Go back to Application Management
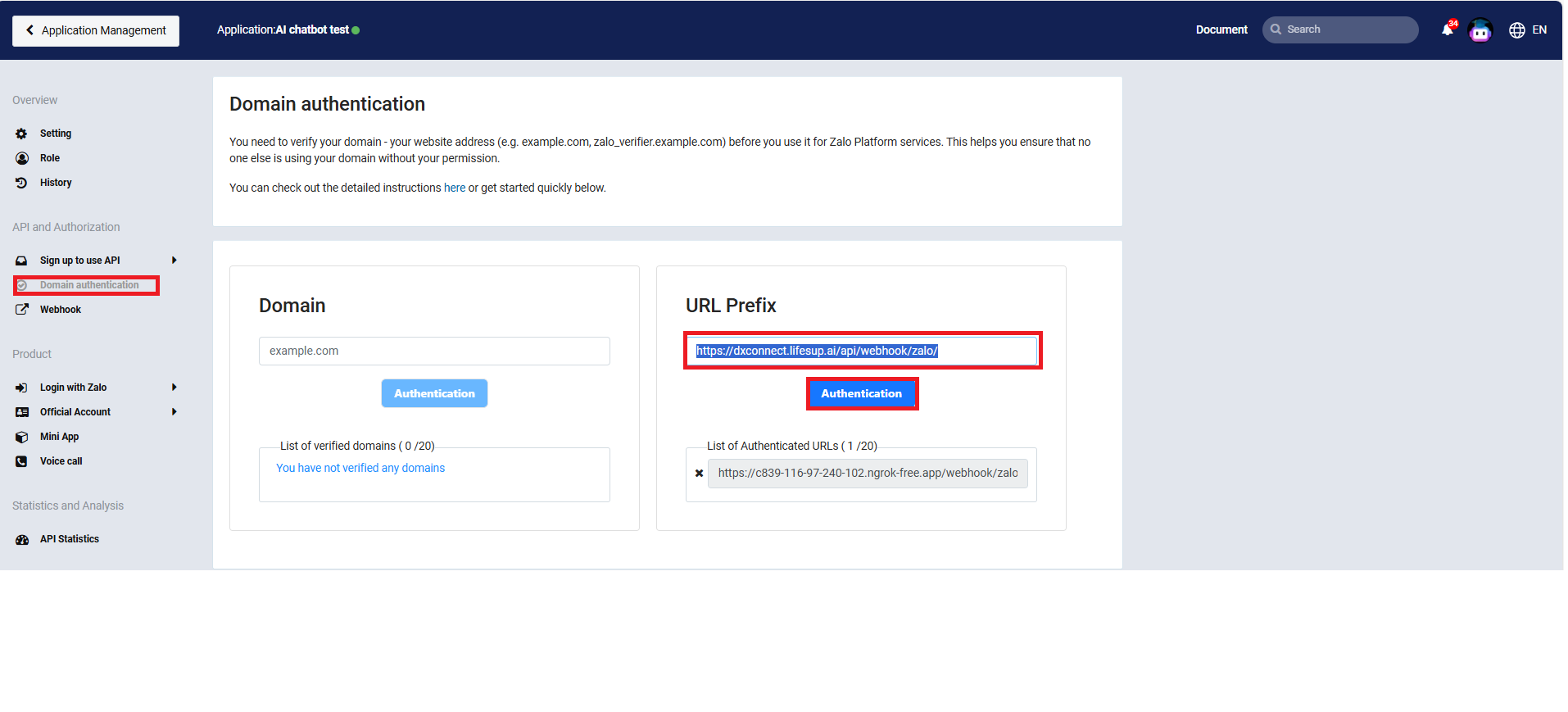 (x=96, y=30)
